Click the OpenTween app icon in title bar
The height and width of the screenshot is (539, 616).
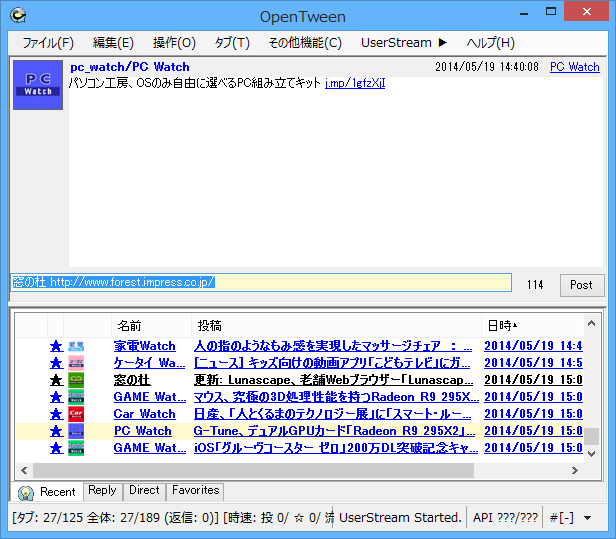(18, 16)
